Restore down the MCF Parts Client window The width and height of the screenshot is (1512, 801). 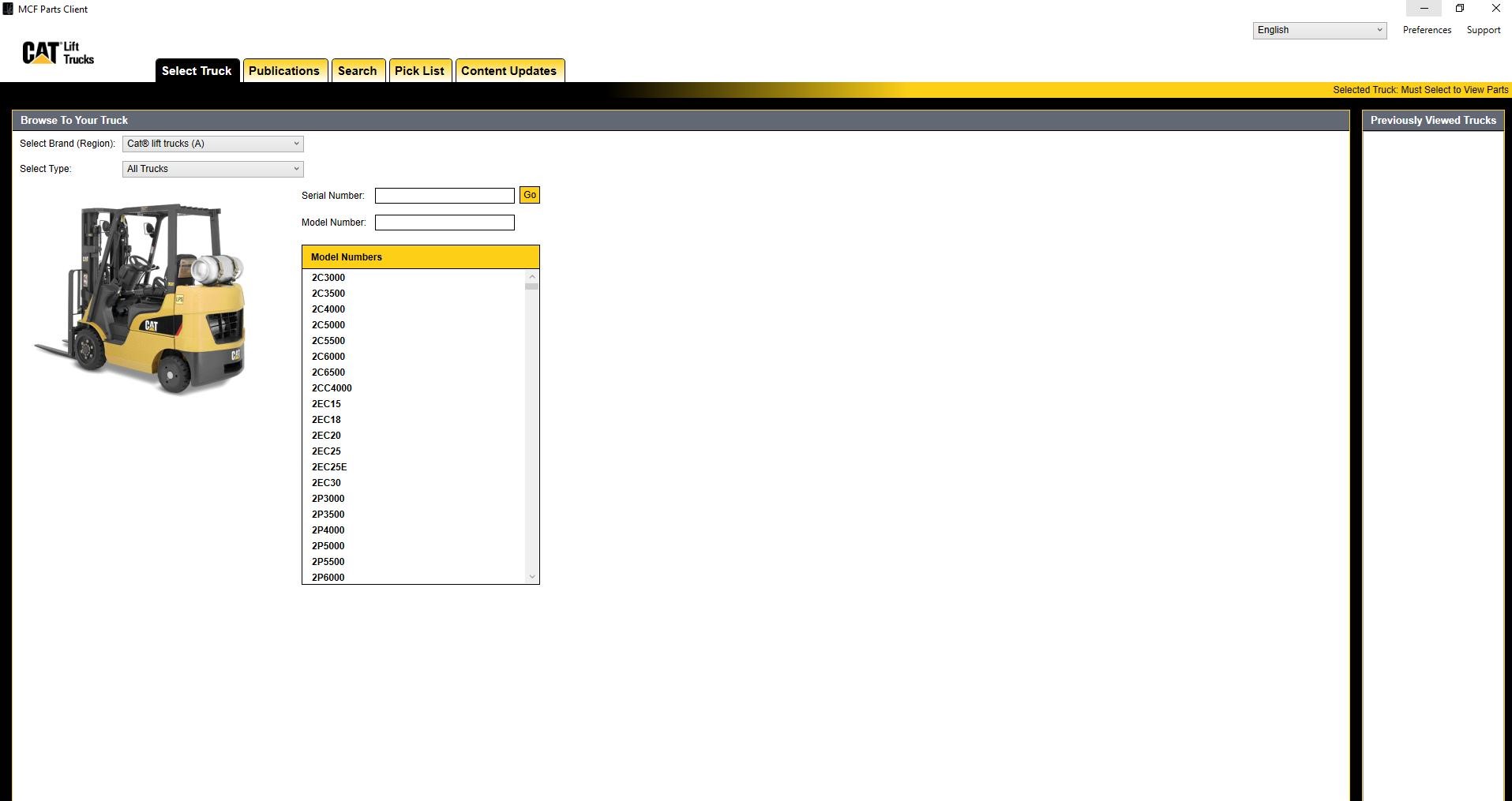(x=1460, y=9)
